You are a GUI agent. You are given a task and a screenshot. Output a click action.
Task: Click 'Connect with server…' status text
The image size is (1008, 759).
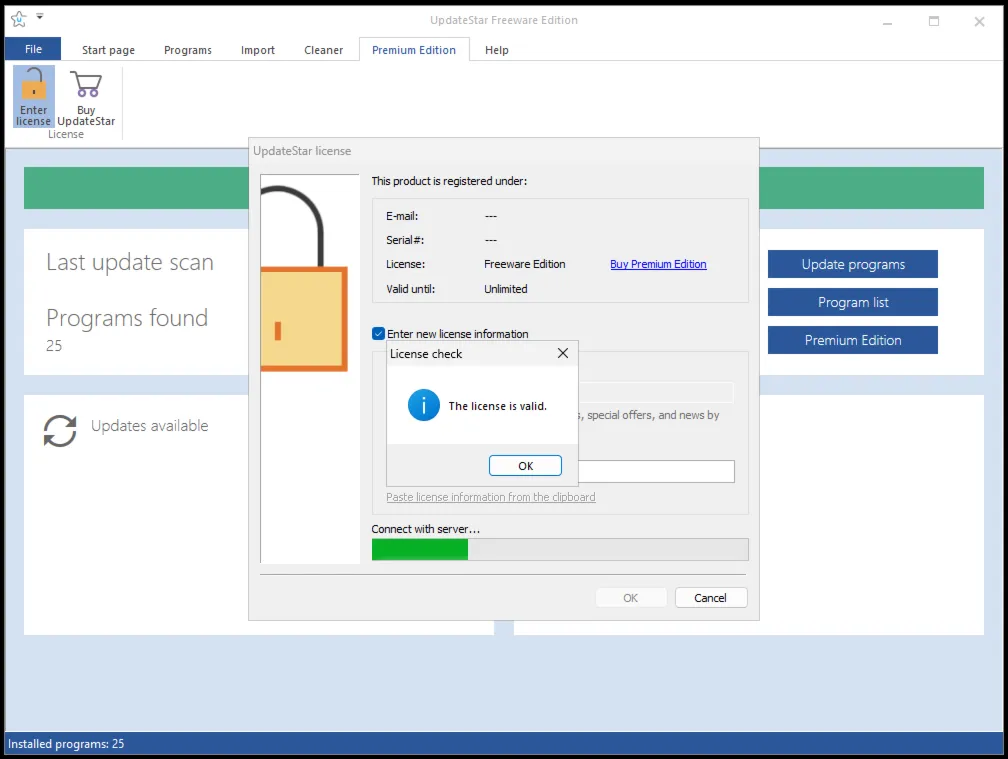click(x=426, y=529)
